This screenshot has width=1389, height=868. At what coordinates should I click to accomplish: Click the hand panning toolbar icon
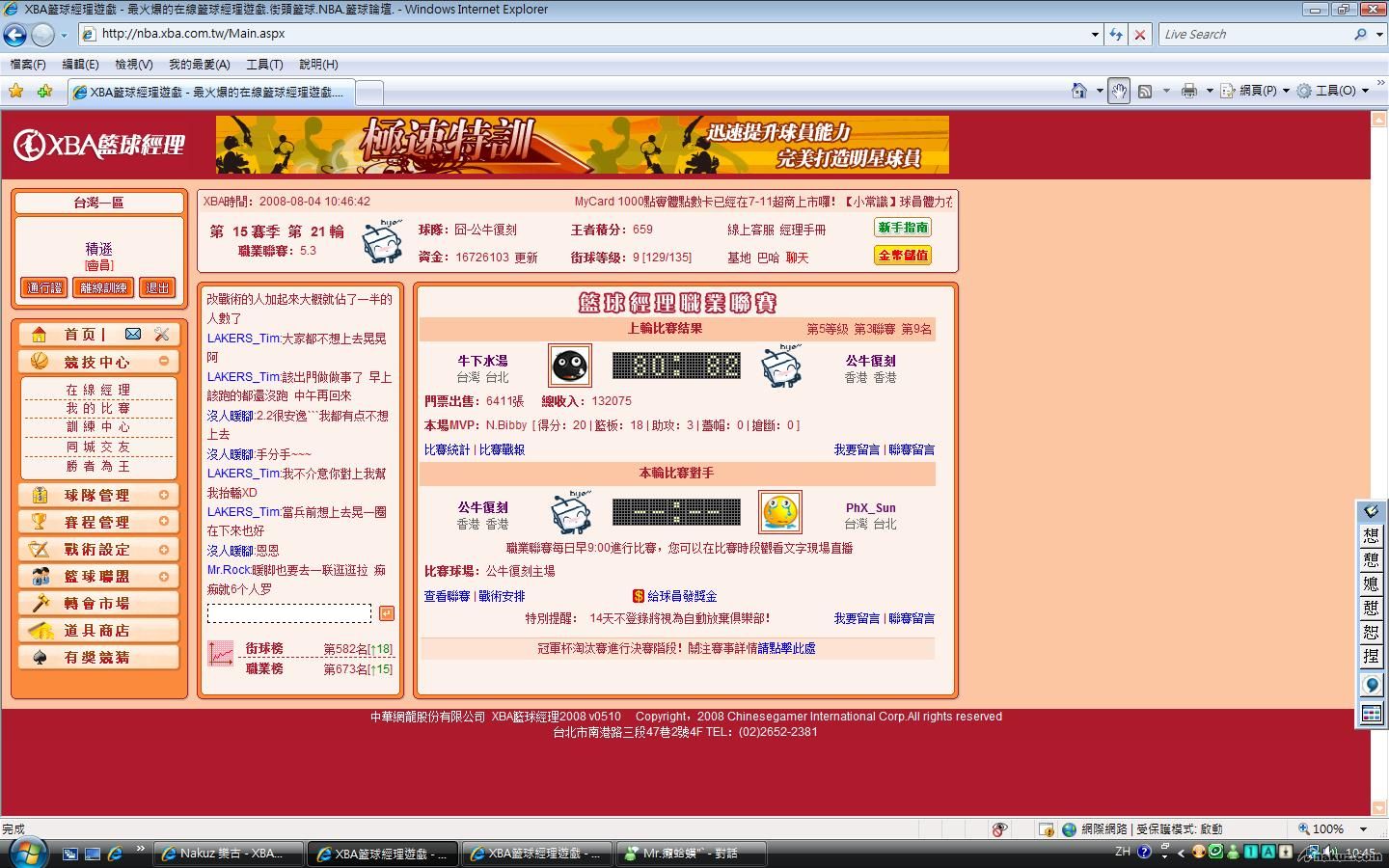click(x=1119, y=91)
